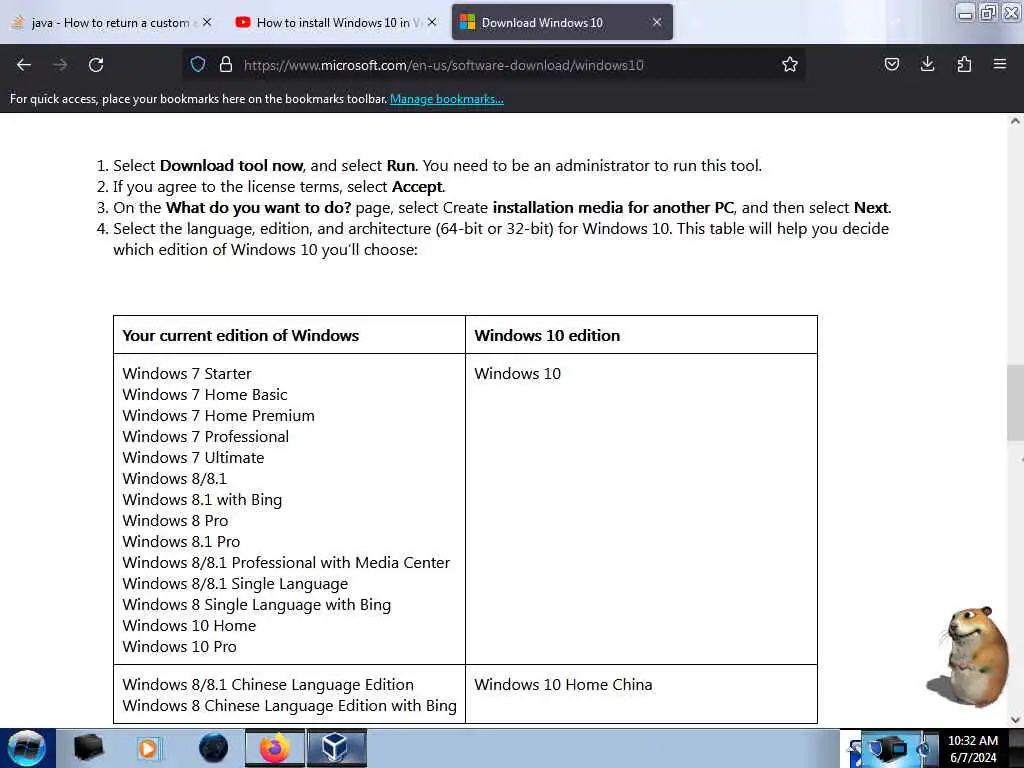This screenshot has height=768, width=1024.
Task: Click 'Windows 8 Single Language with Bing'
Action: [257, 605]
